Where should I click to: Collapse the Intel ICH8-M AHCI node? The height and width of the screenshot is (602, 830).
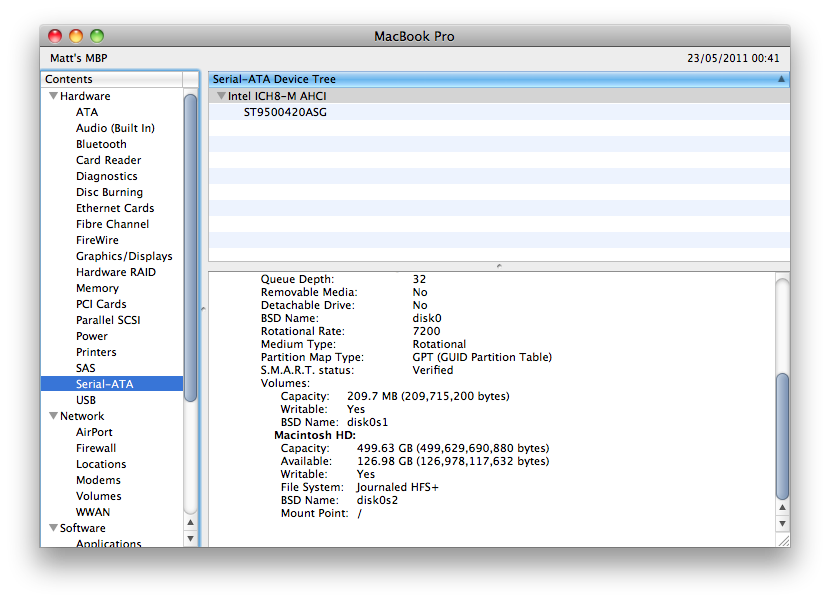click(x=221, y=96)
